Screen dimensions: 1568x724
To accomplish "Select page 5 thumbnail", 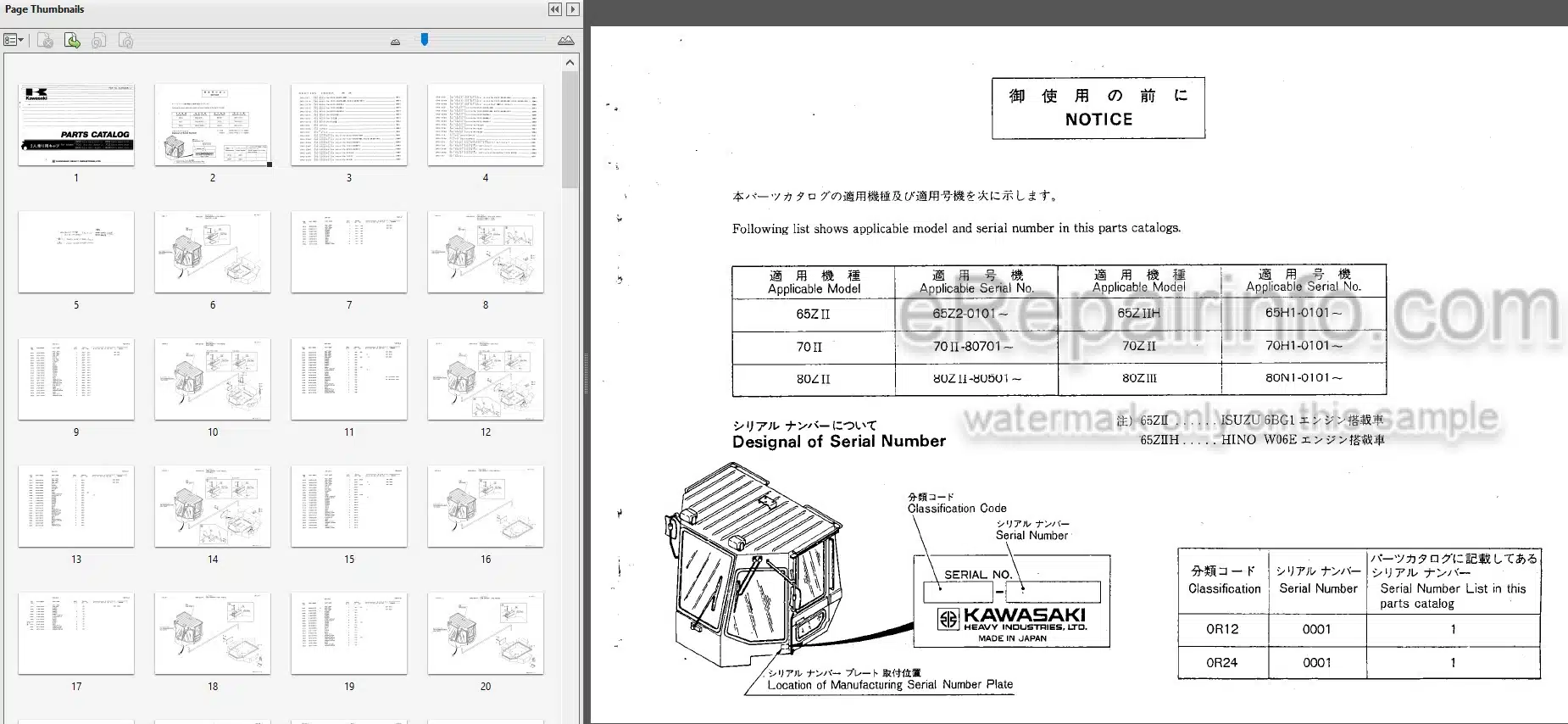I will (76, 252).
